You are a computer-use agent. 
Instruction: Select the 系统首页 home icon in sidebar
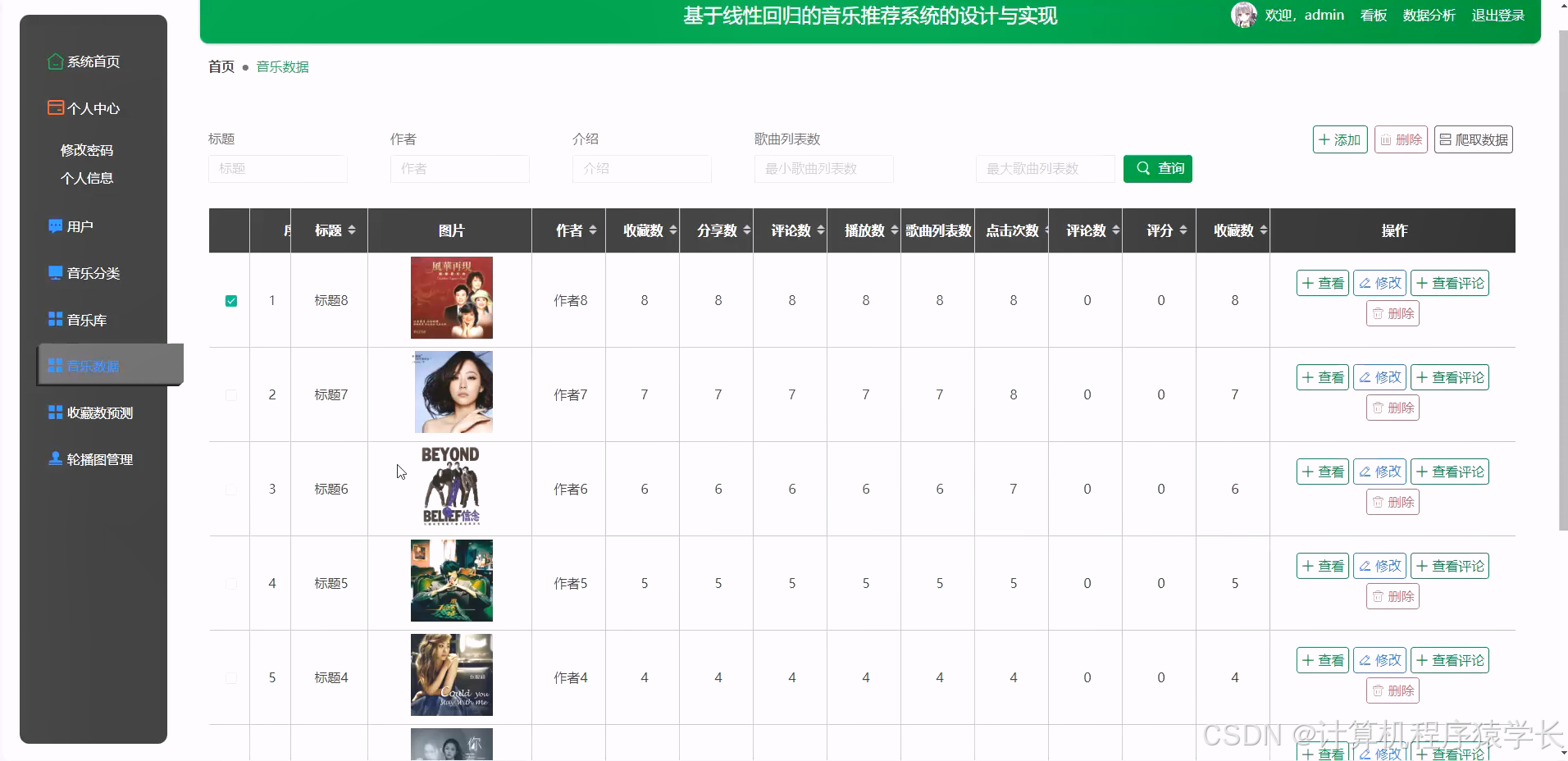point(54,61)
